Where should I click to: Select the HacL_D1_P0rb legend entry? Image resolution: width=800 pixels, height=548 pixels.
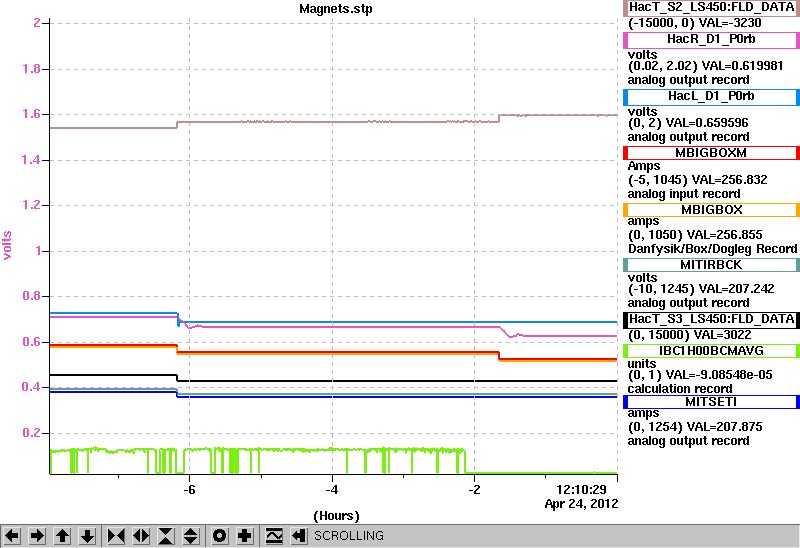711,96
